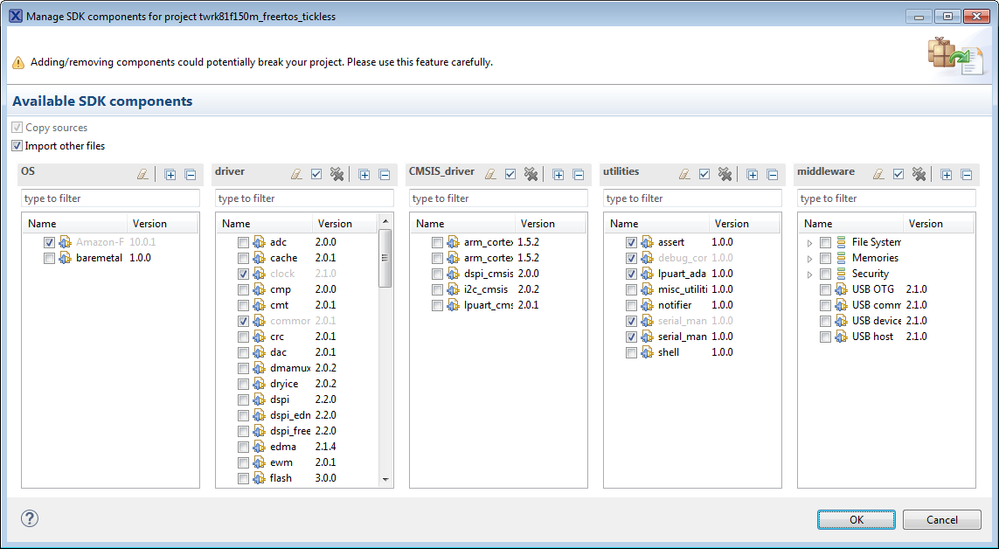Enable the USB host middleware checkbox
The image size is (999, 549).
click(x=825, y=336)
